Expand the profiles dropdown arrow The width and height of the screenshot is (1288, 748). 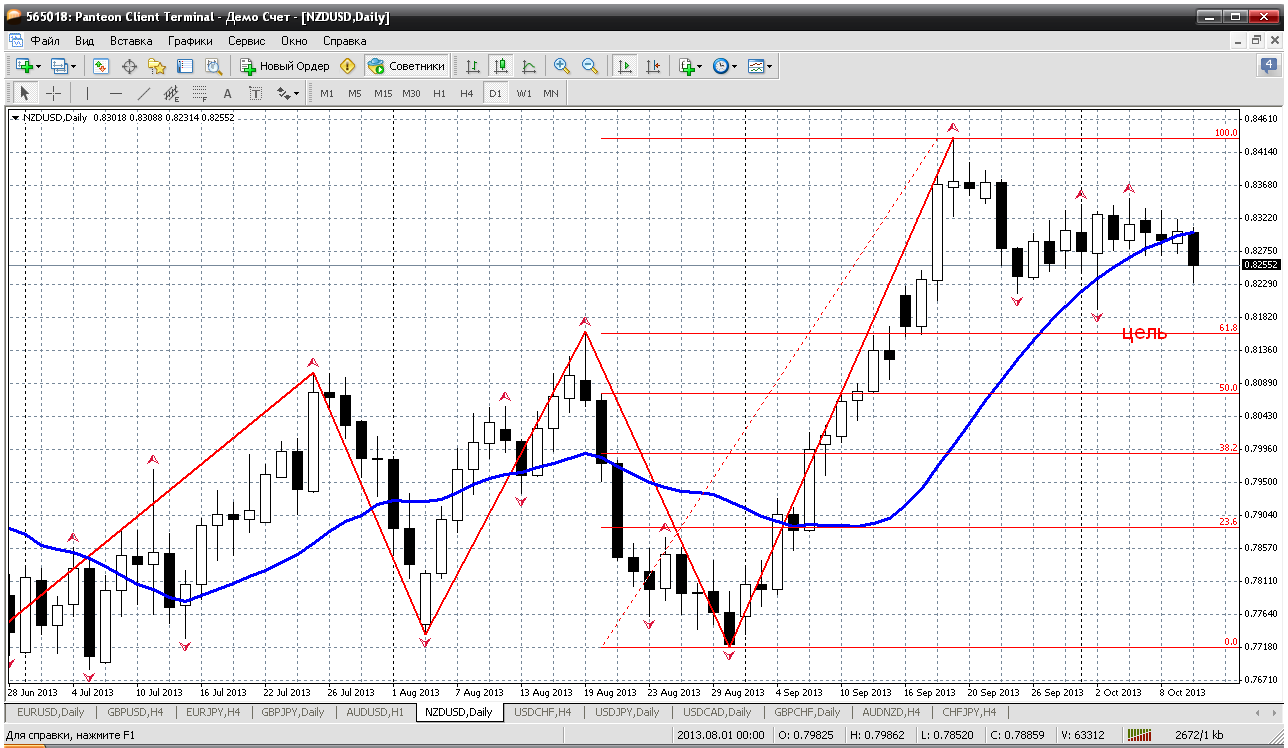coord(73,66)
